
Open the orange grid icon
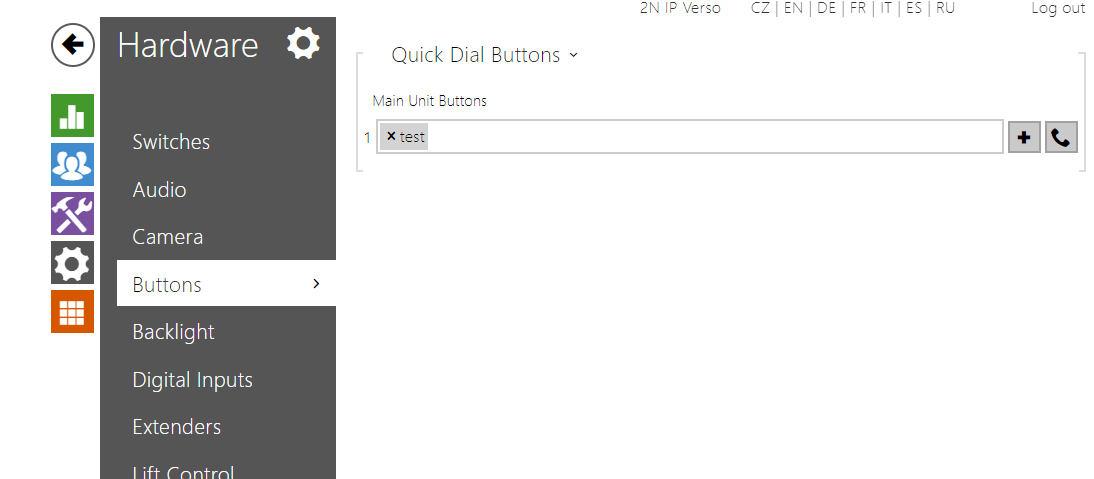pyautogui.click(x=72, y=311)
